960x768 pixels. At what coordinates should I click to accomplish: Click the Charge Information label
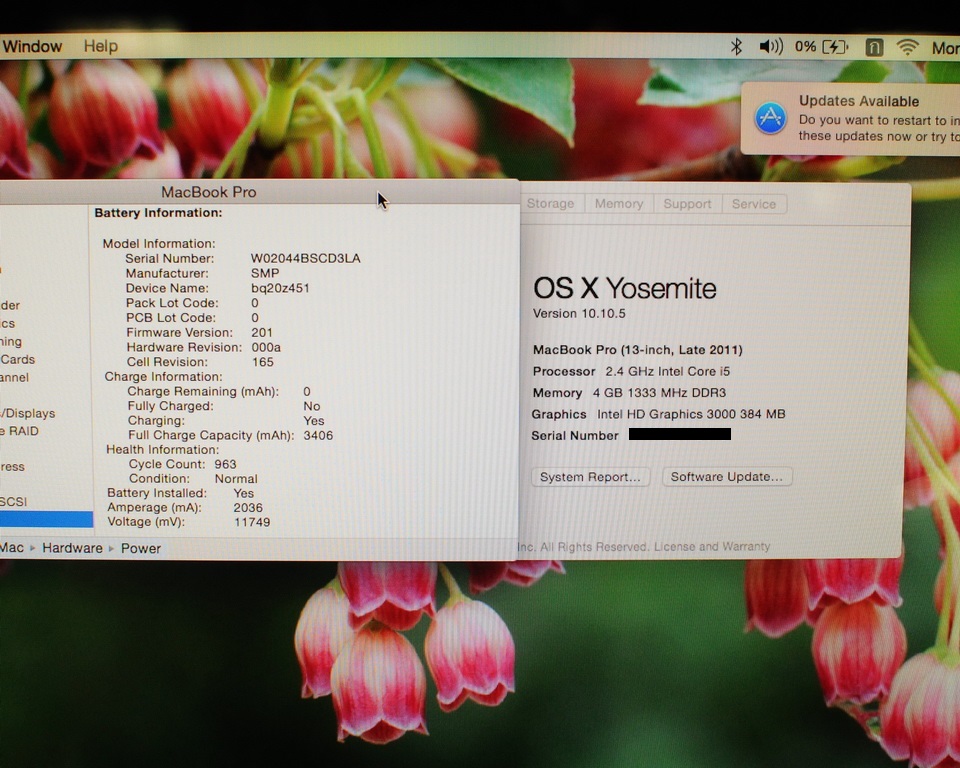(x=163, y=377)
